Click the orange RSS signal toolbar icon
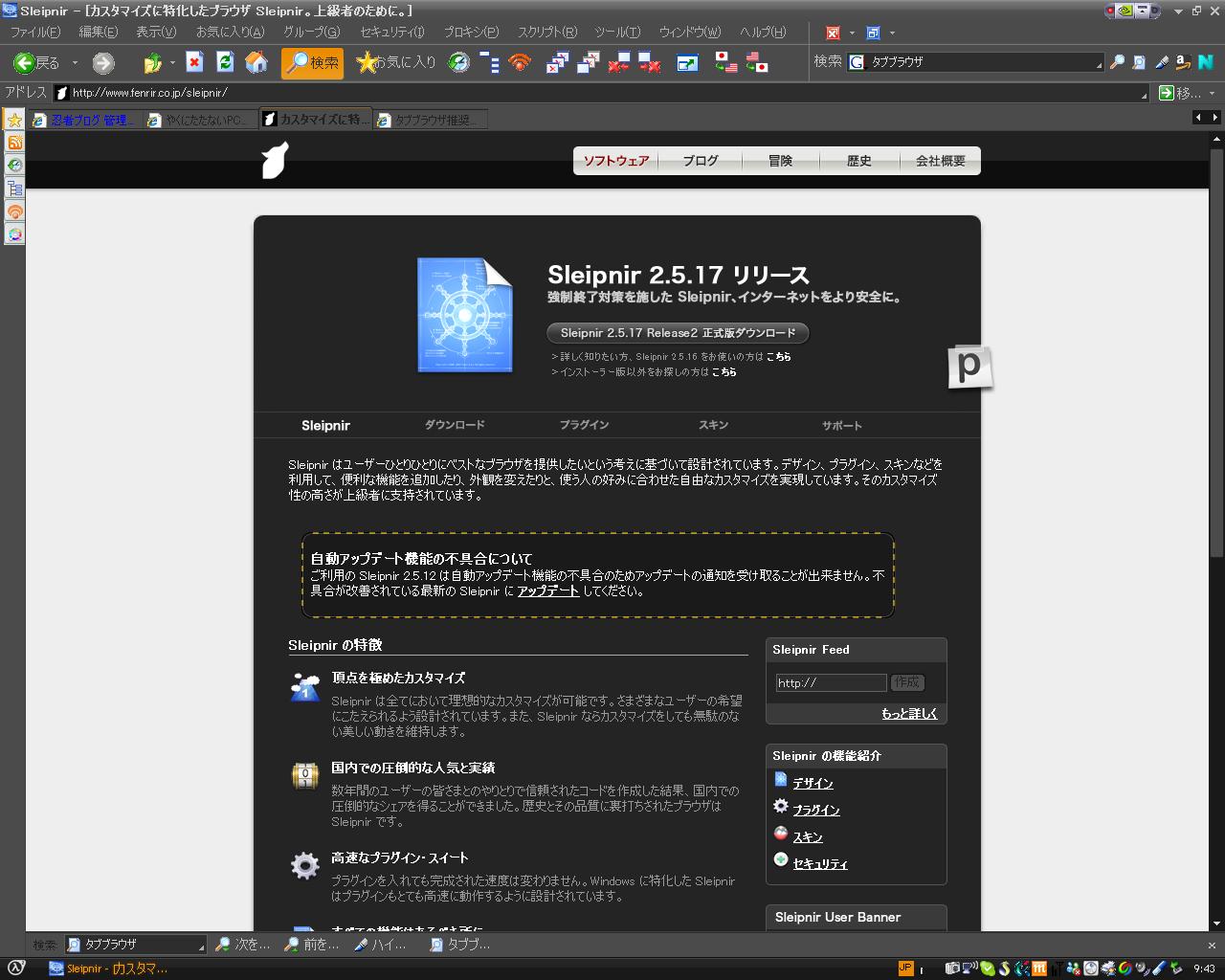This screenshot has width=1225, height=980. click(x=520, y=62)
